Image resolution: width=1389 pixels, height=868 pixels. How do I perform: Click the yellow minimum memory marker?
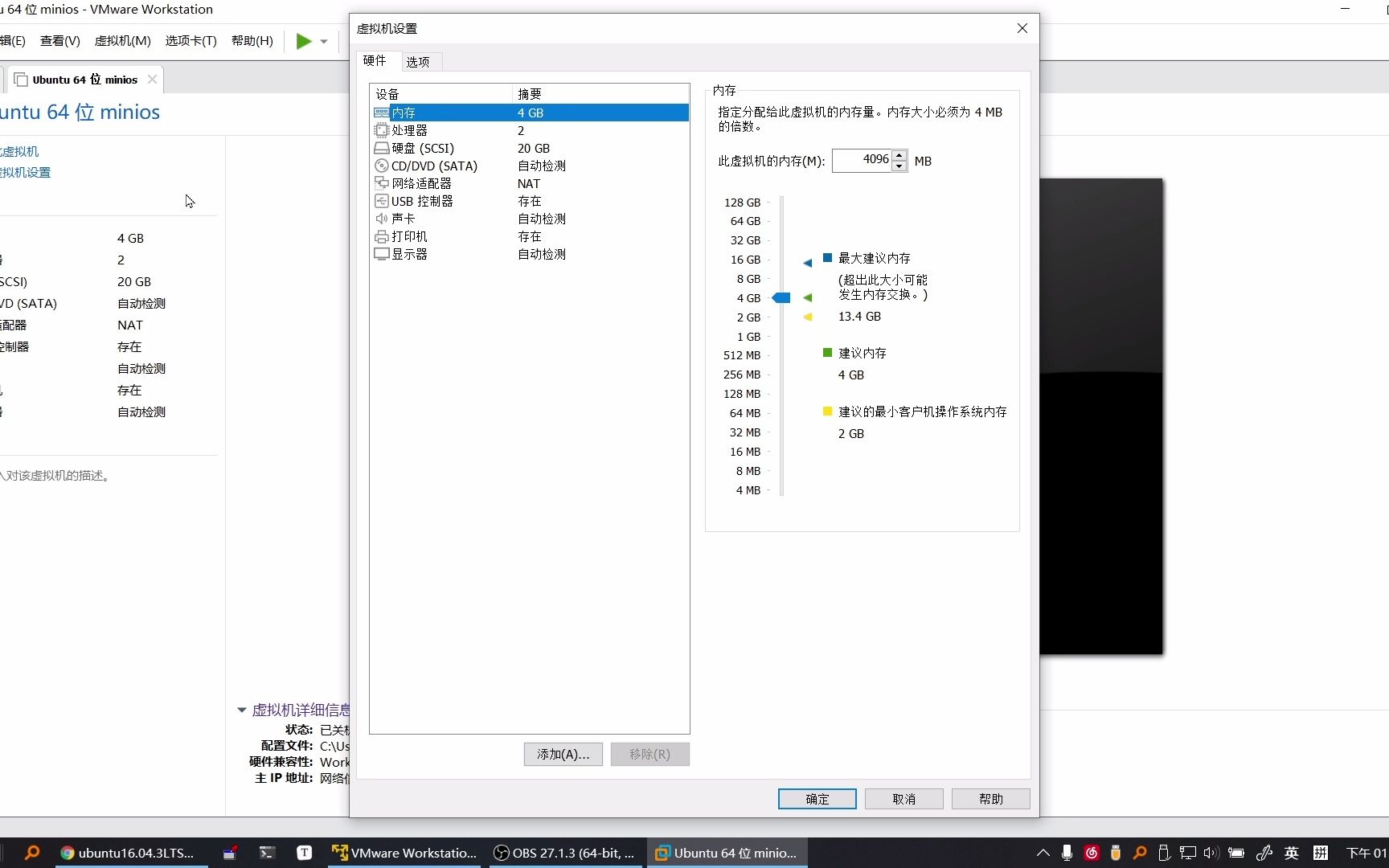[807, 317]
